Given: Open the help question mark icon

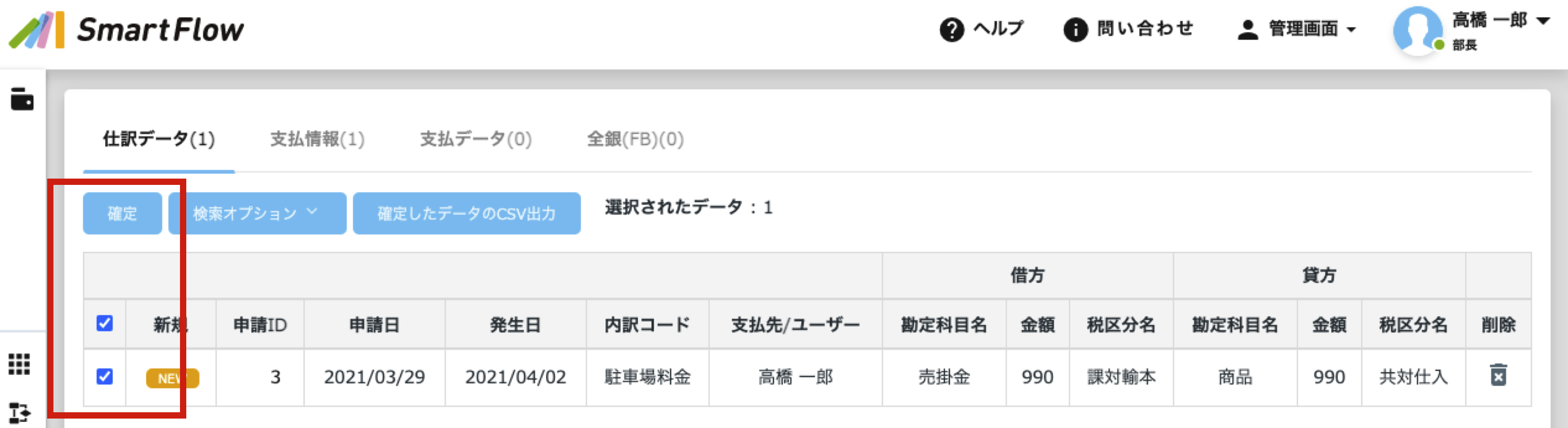Looking at the screenshot, I should 951,29.
